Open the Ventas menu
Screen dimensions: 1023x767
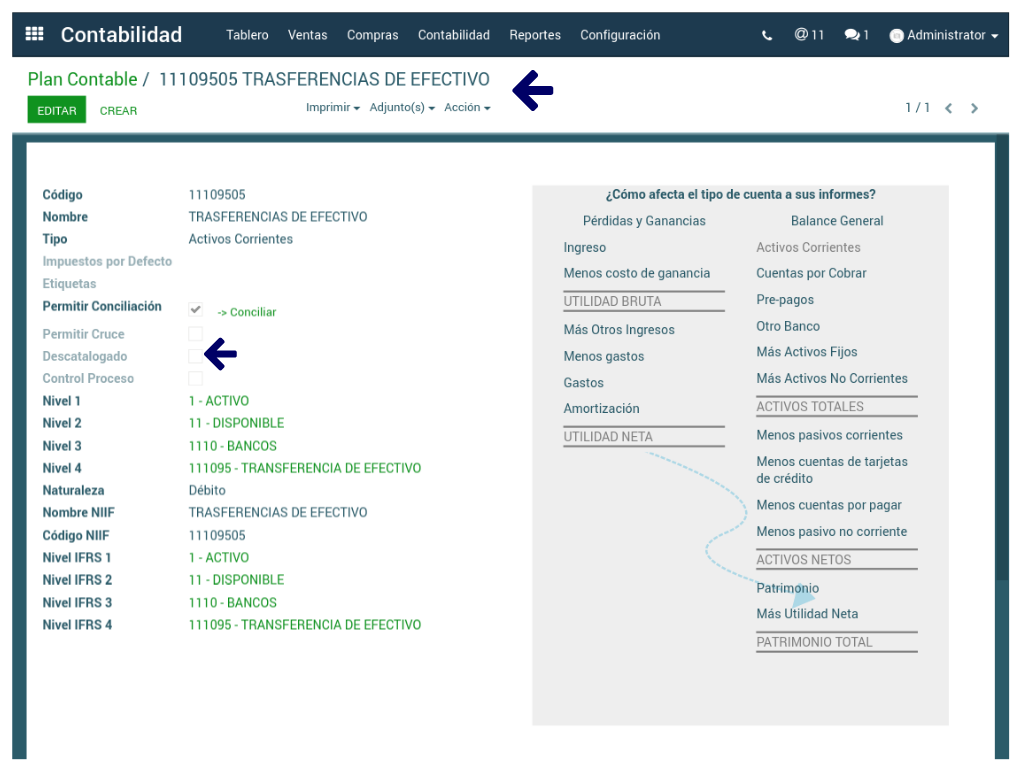(x=307, y=35)
